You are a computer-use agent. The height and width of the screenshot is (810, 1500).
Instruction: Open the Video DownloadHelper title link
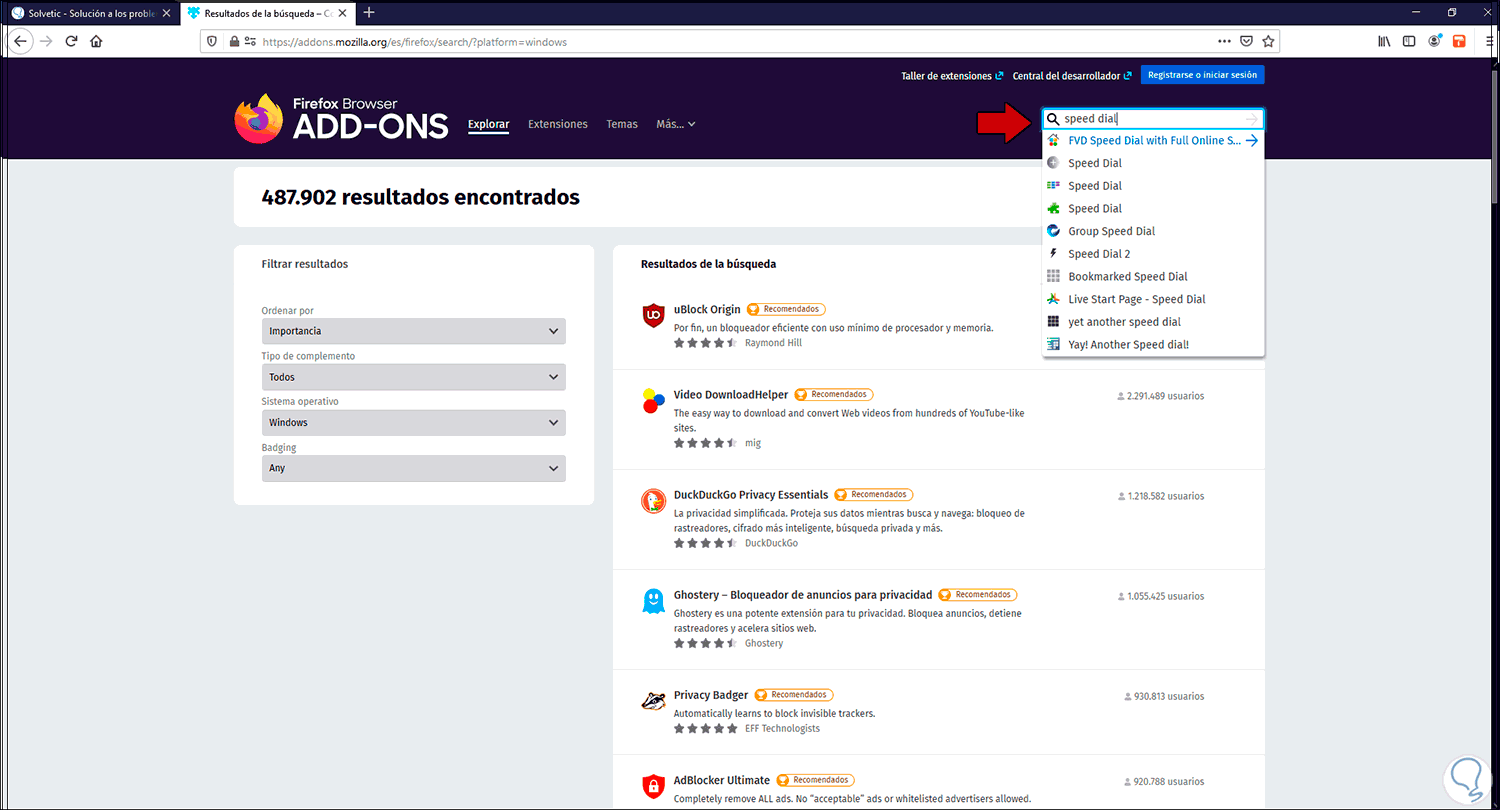(731, 394)
